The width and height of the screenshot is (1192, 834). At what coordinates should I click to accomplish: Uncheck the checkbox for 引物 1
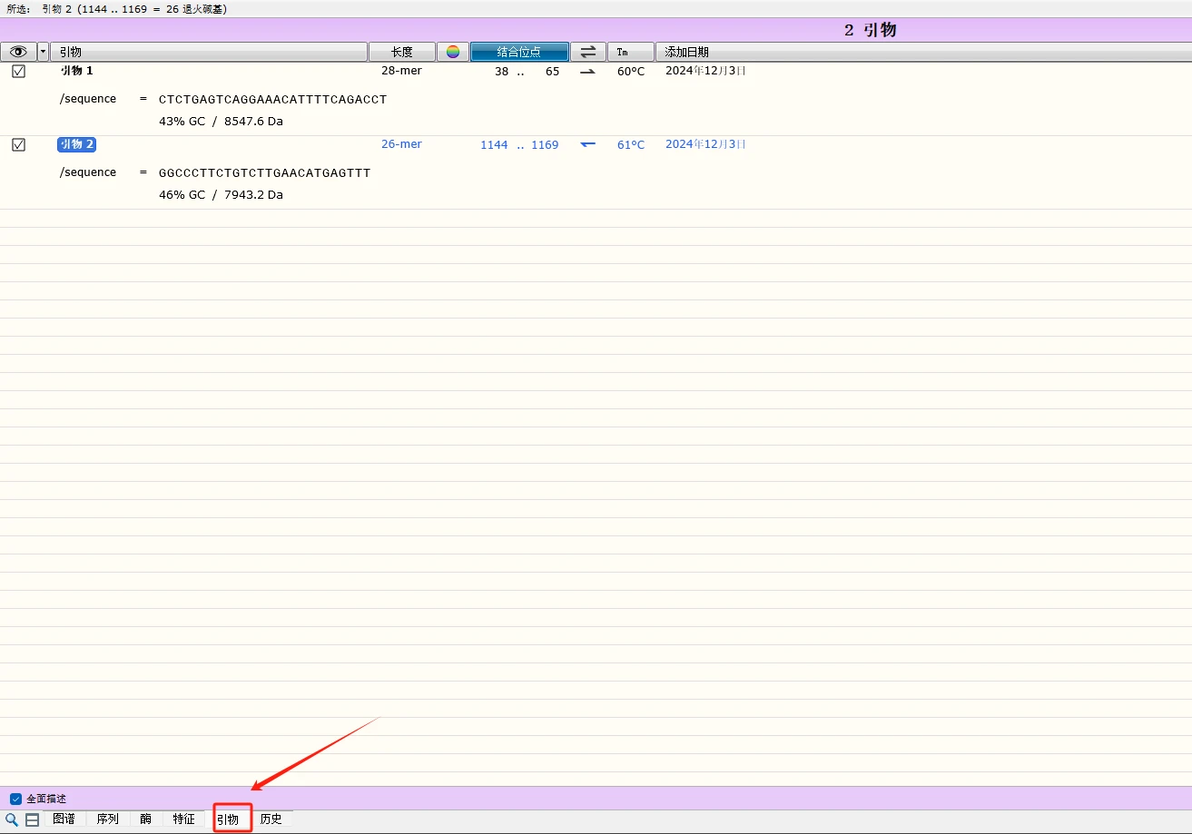click(18, 71)
